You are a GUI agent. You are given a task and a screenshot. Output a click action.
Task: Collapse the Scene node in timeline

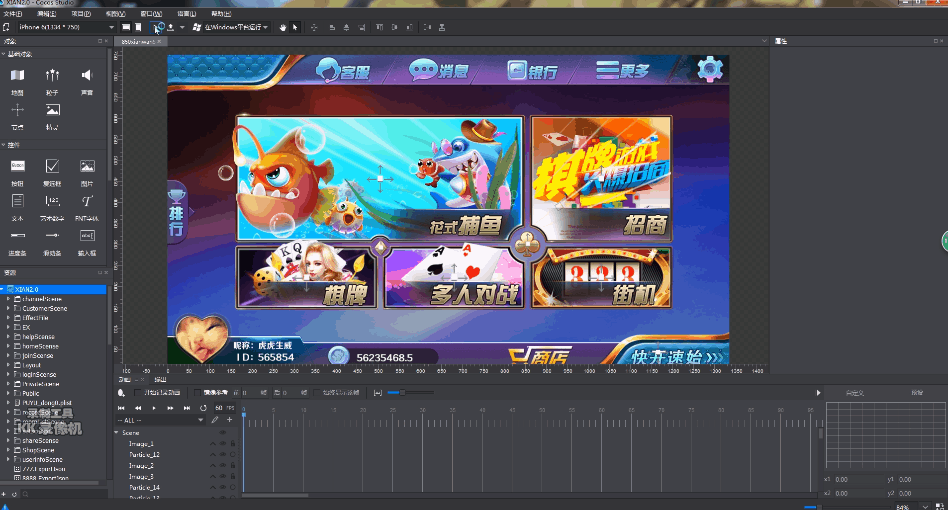click(x=117, y=433)
